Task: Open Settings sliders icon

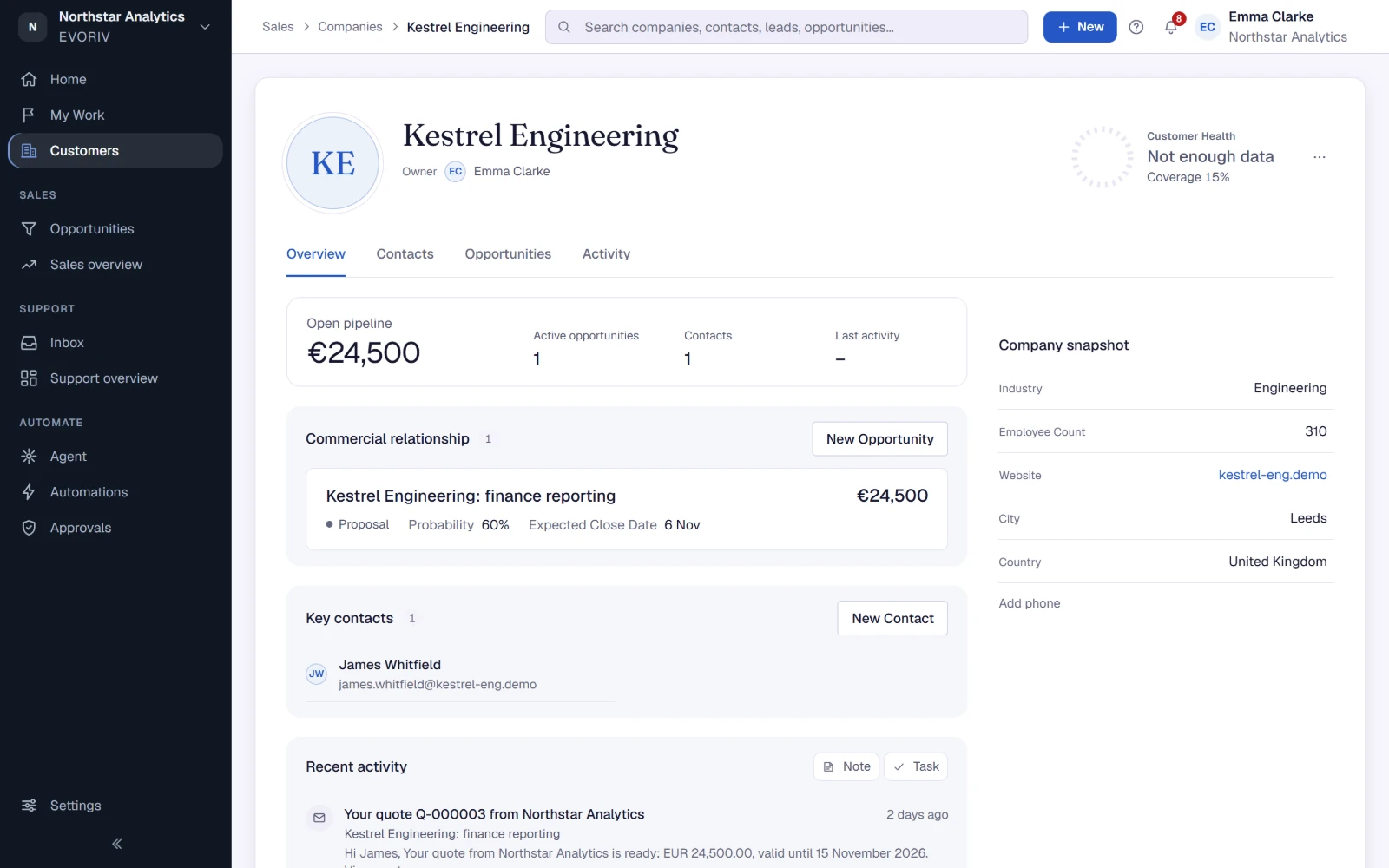Action: [x=29, y=805]
